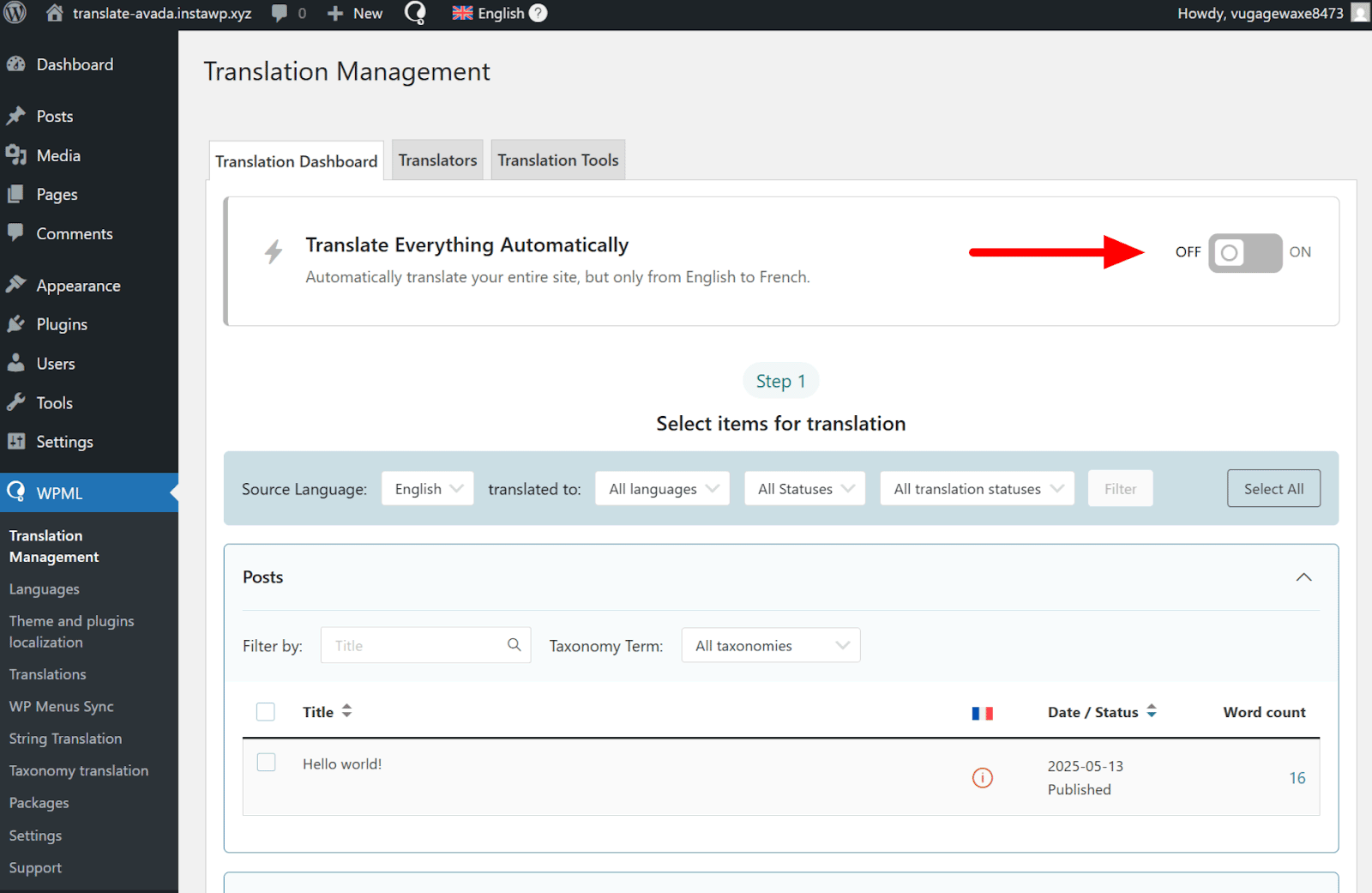Click the WordPress logo in admin bar
Screen dimensions: 1372x893
click(15, 13)
